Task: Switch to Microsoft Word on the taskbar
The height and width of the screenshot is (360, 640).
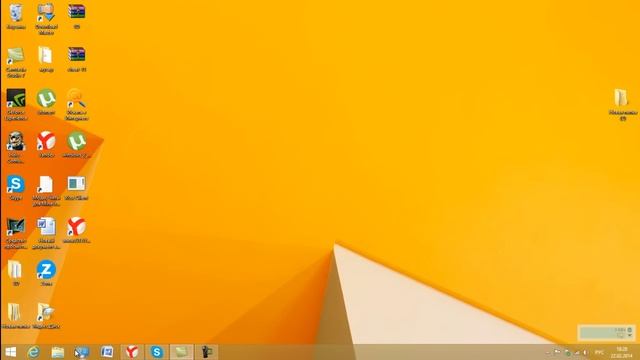Action: coord(107,352)
